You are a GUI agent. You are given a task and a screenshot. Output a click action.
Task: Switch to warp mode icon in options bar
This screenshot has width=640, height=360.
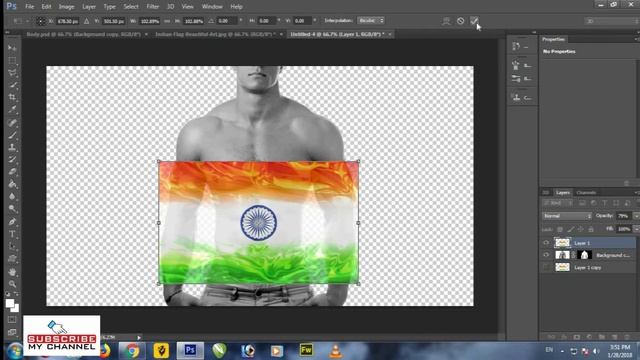coord(446,21)
